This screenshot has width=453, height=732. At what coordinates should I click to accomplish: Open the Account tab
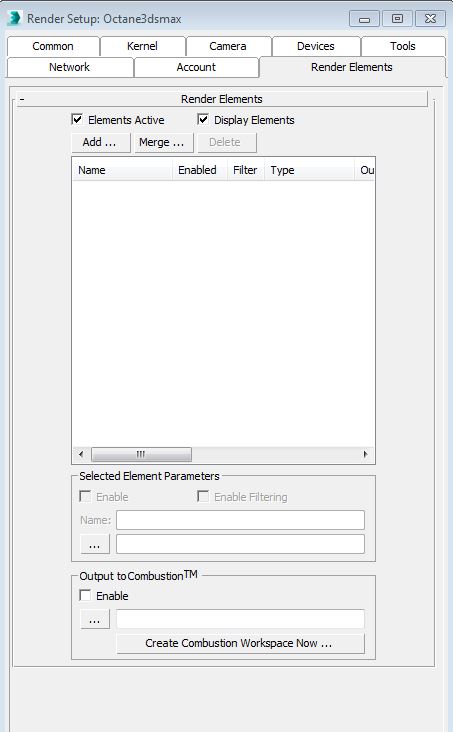point(196,67)
